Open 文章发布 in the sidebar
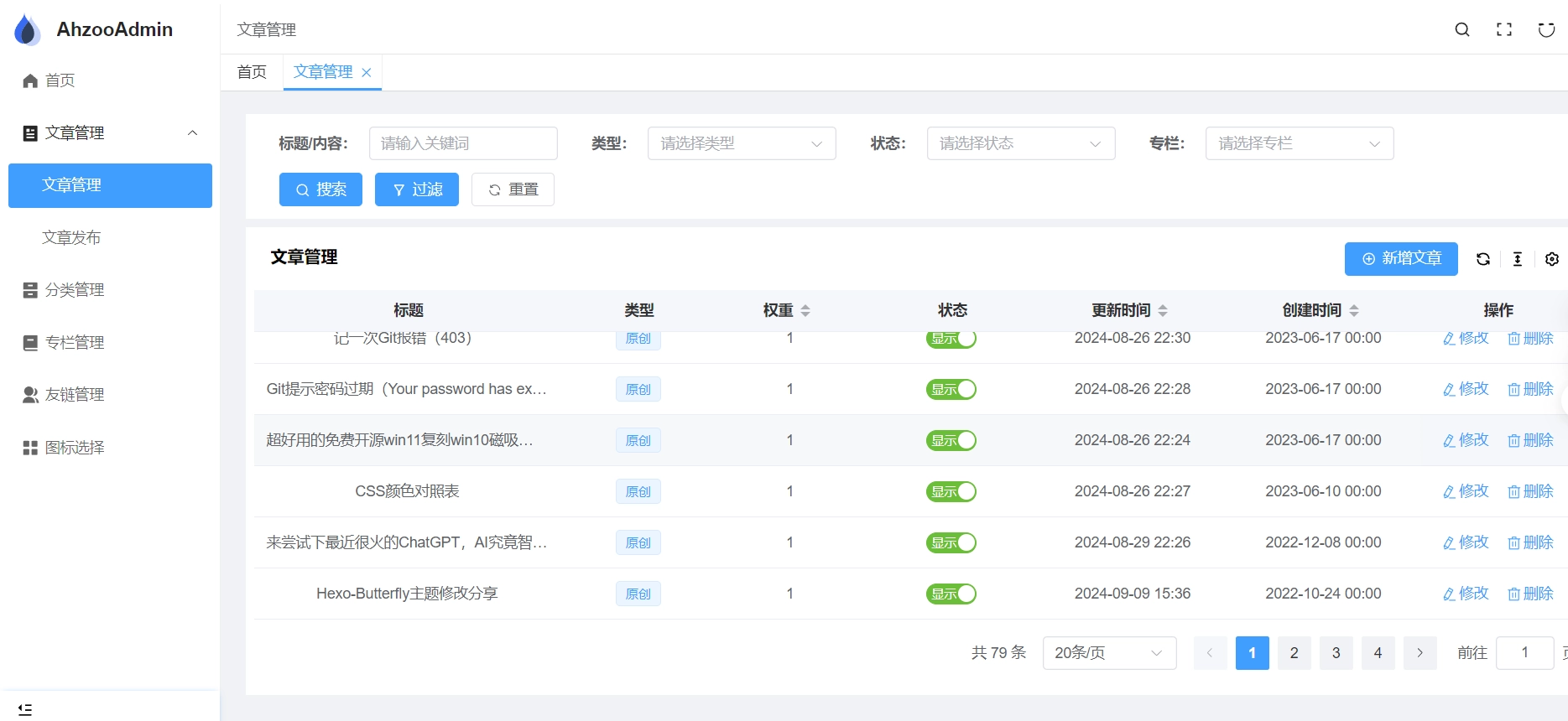This screenshot has width=1568, height=721. [x=71, y=238]
